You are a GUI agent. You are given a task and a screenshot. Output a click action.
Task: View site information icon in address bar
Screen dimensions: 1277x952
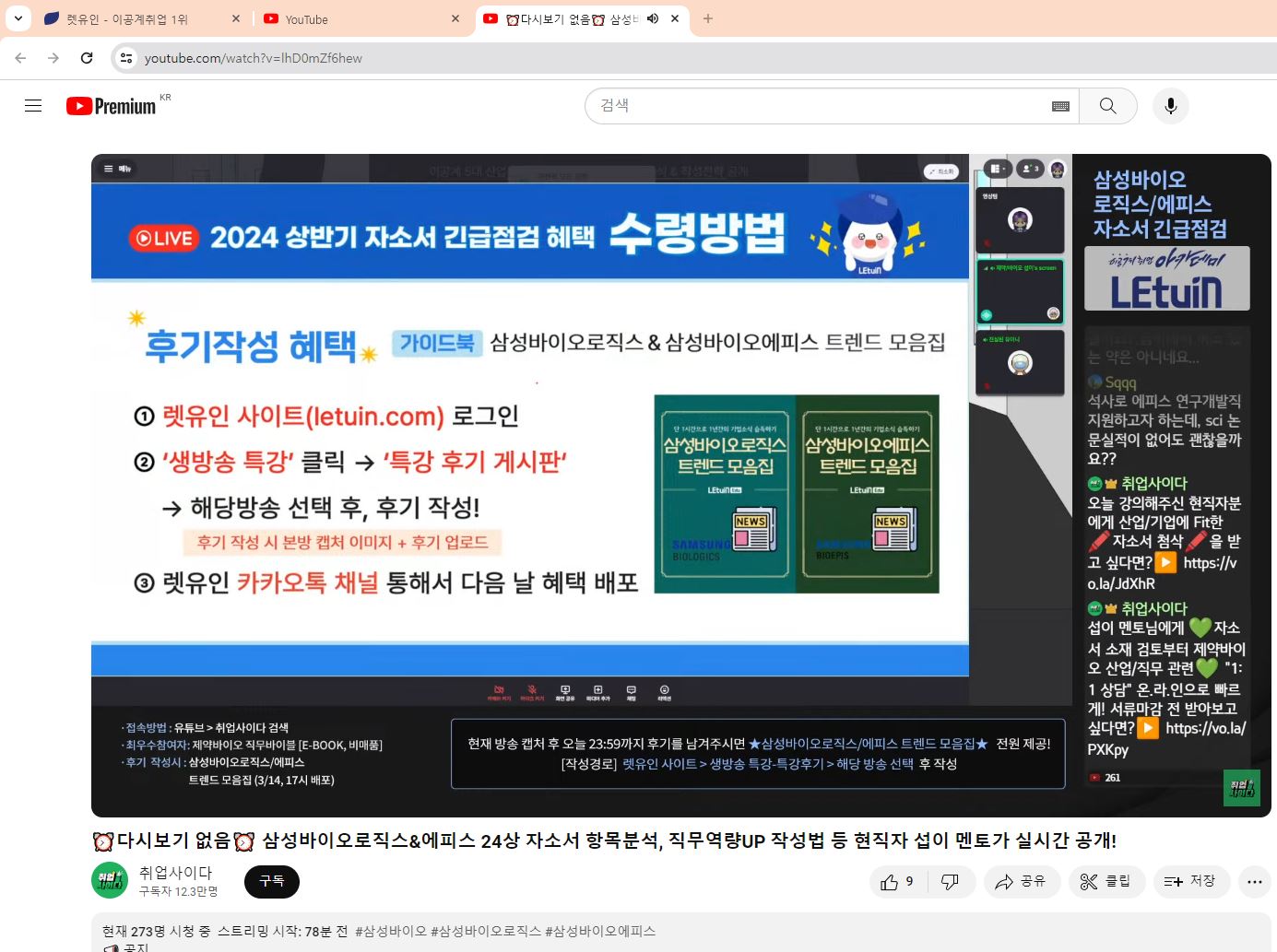point(126,58)
